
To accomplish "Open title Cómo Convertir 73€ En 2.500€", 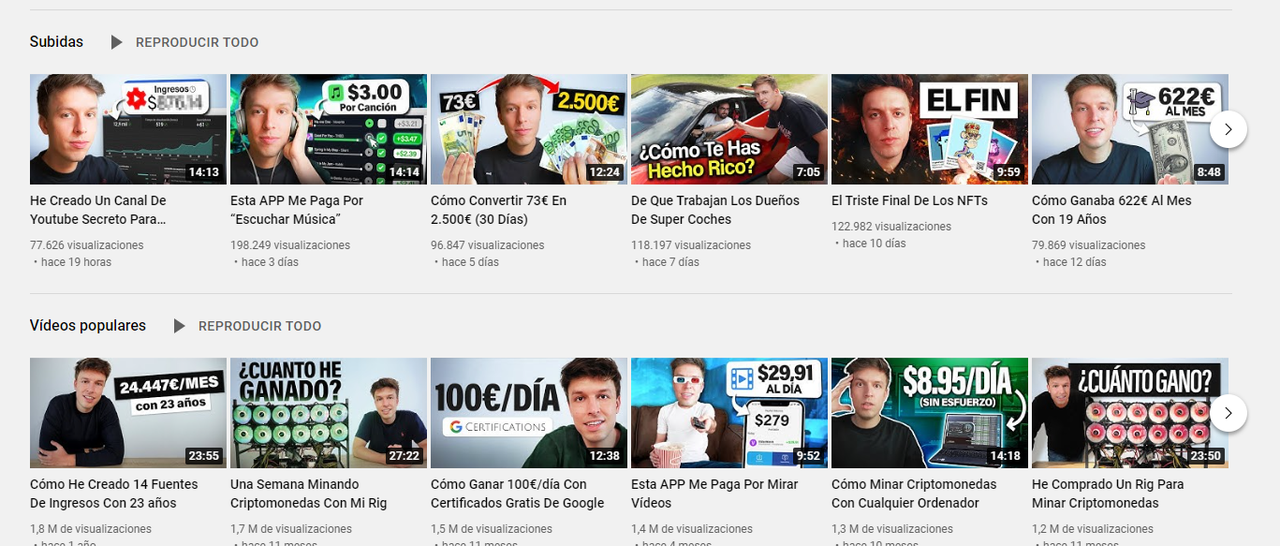I will [499, 210].
